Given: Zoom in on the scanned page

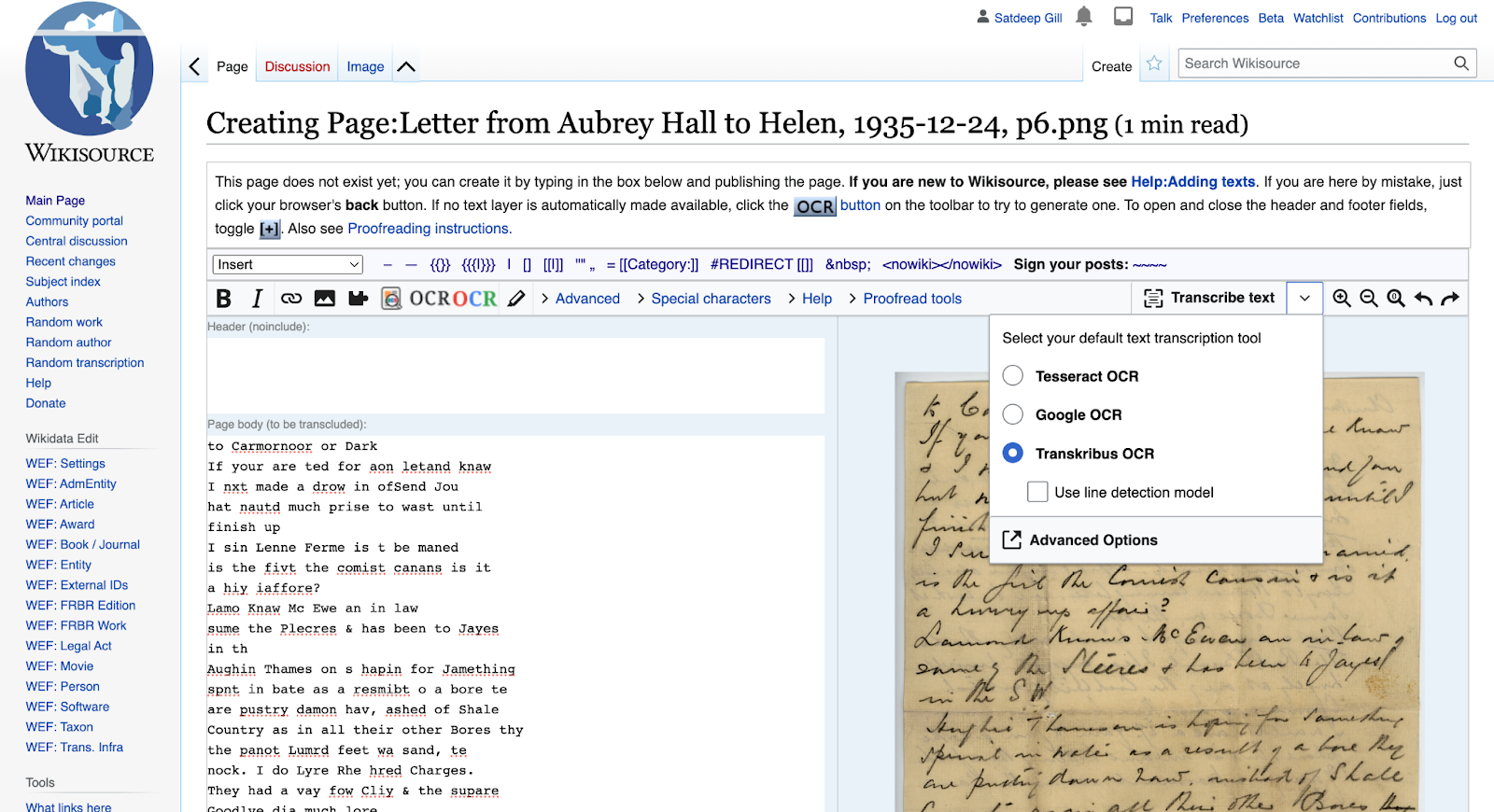Looking at the screenshot, I should click(1342, 298).
